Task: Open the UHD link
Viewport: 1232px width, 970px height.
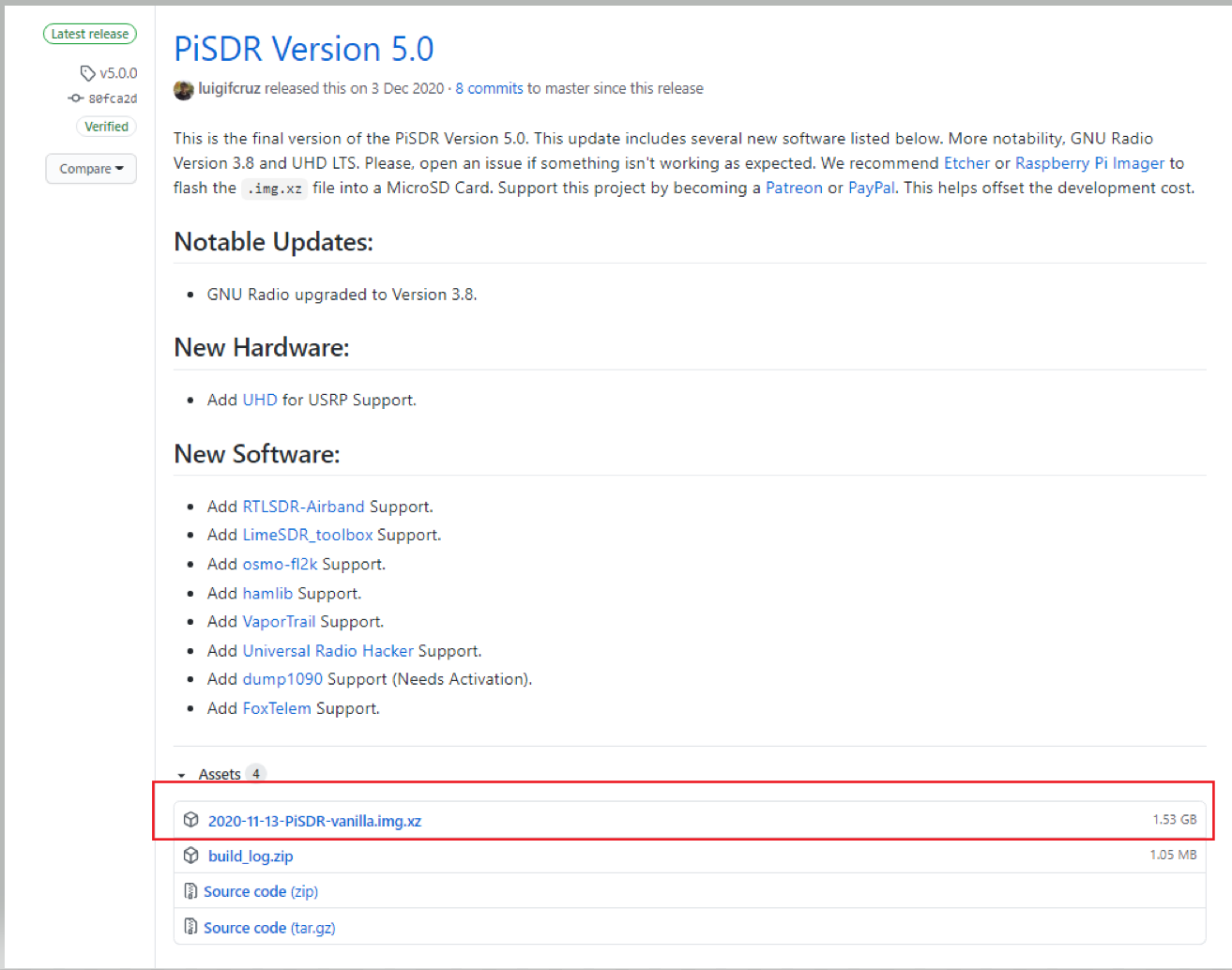Action: point(260,400)
